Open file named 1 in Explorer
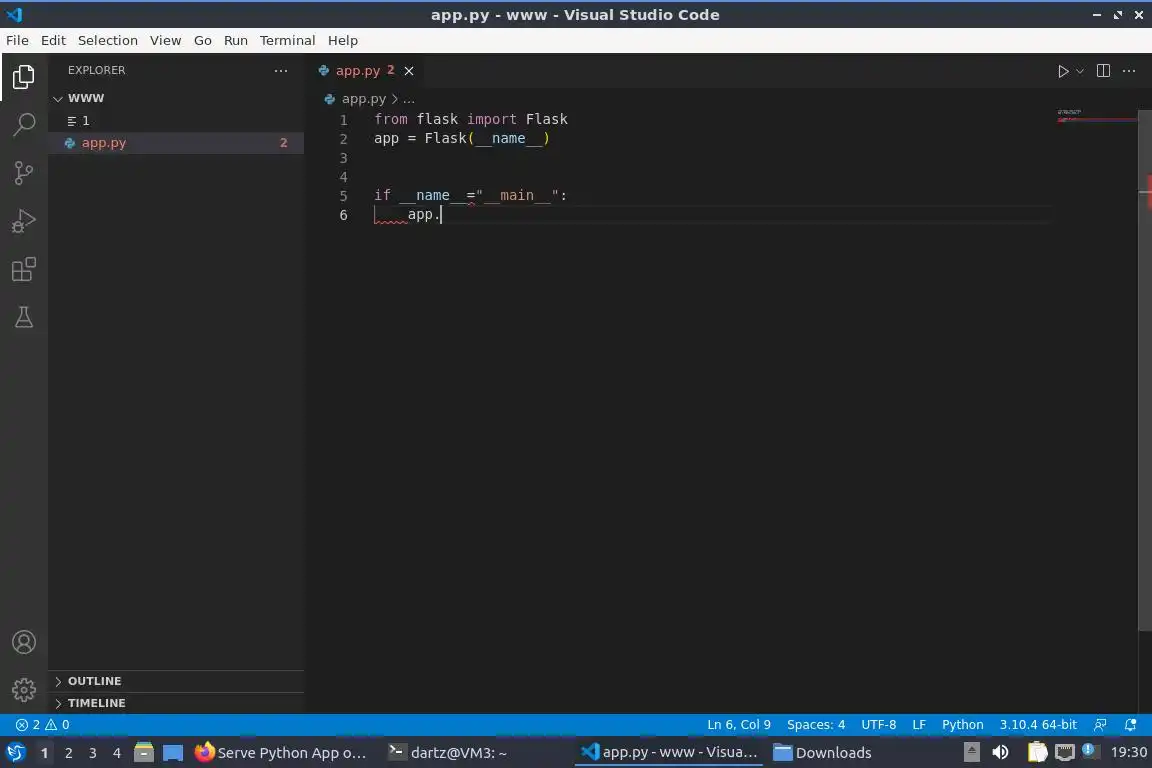Screen dimensions: 1152x768 point(176,121)
